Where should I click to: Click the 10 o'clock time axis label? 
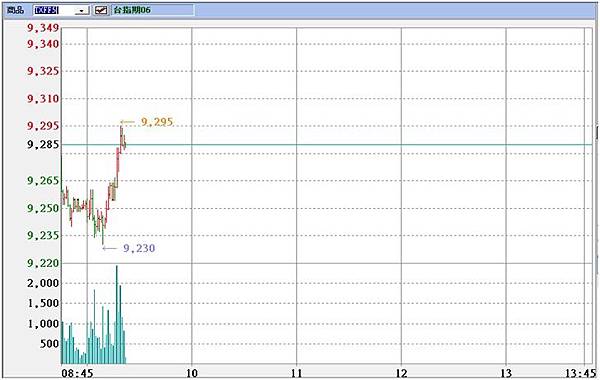click(x=192, y=373)
